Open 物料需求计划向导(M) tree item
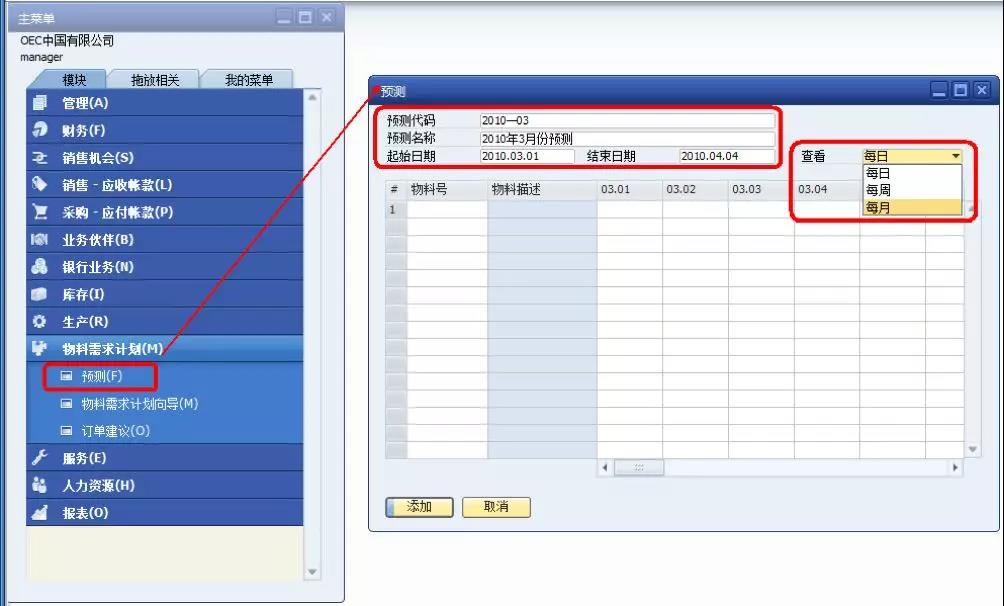This screenshot has width=1004, height=606. point(139,404)
